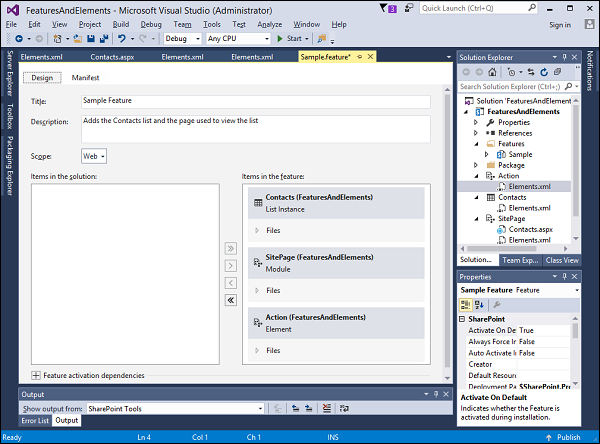
Task: Click the Sync with Active Document icon
Action: point(531,72)
